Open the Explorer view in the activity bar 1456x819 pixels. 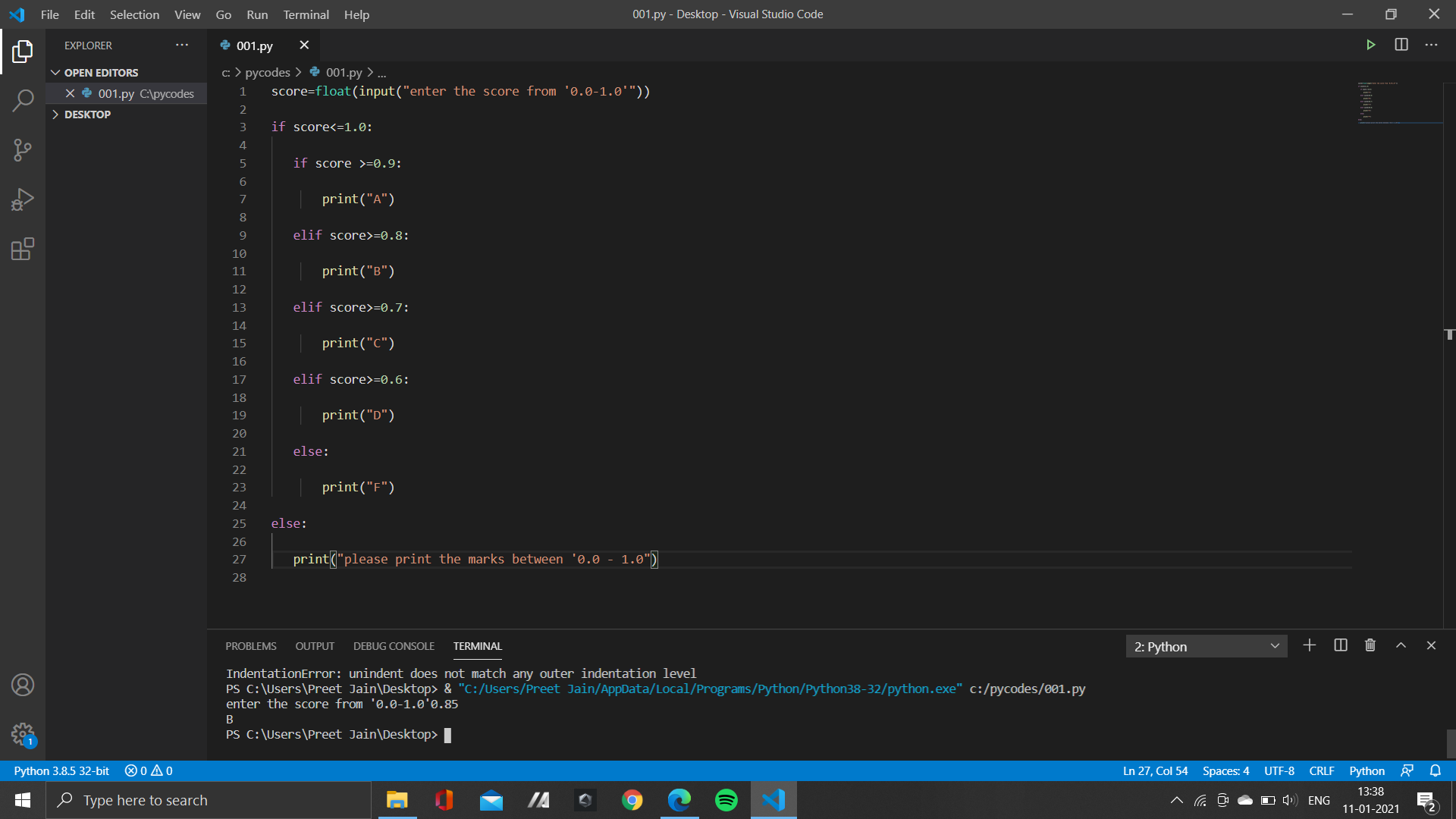click(23, 52)
